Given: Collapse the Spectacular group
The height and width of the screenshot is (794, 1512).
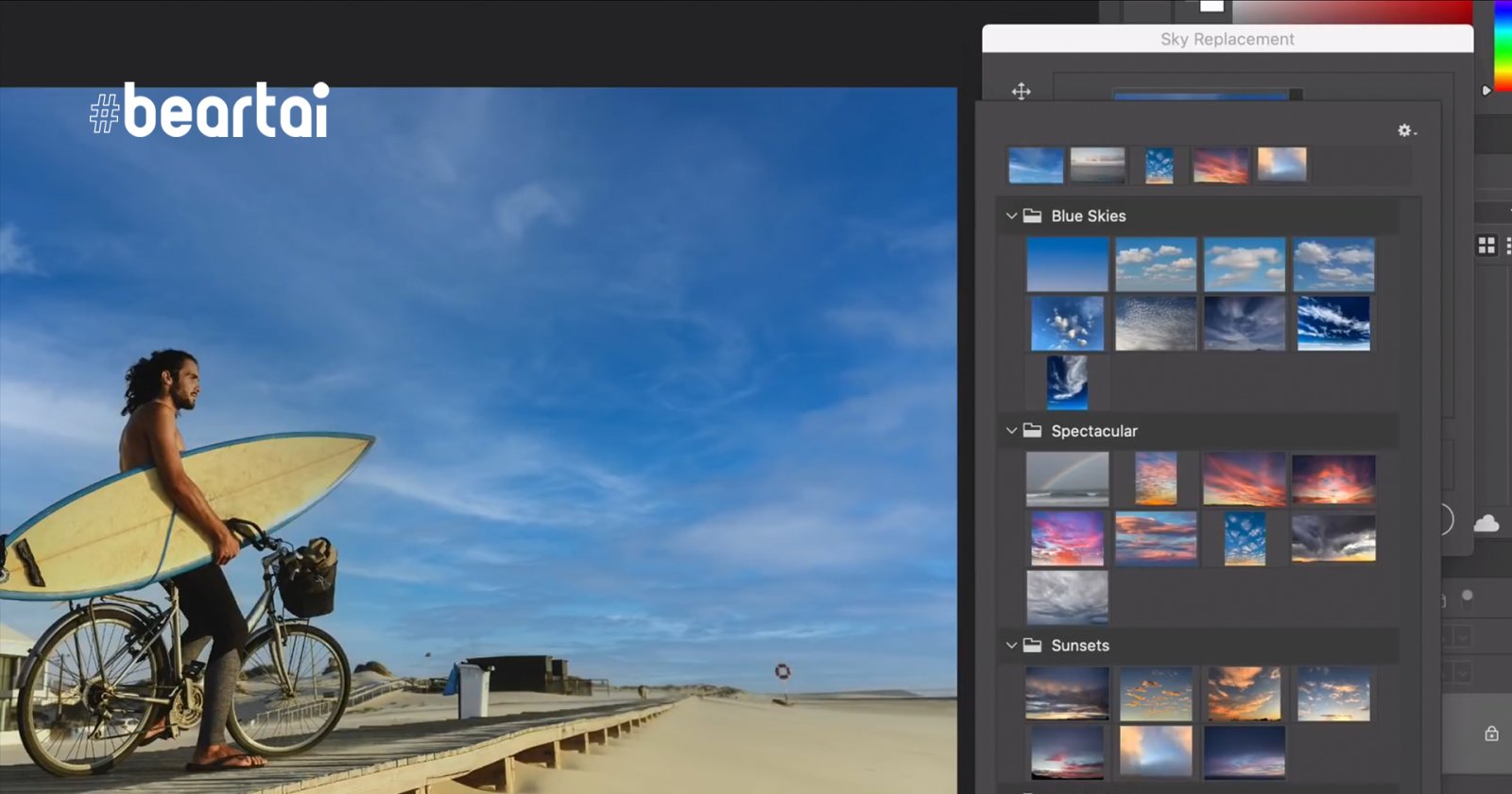Looking at the screenshot, I should pos(1011,430).
